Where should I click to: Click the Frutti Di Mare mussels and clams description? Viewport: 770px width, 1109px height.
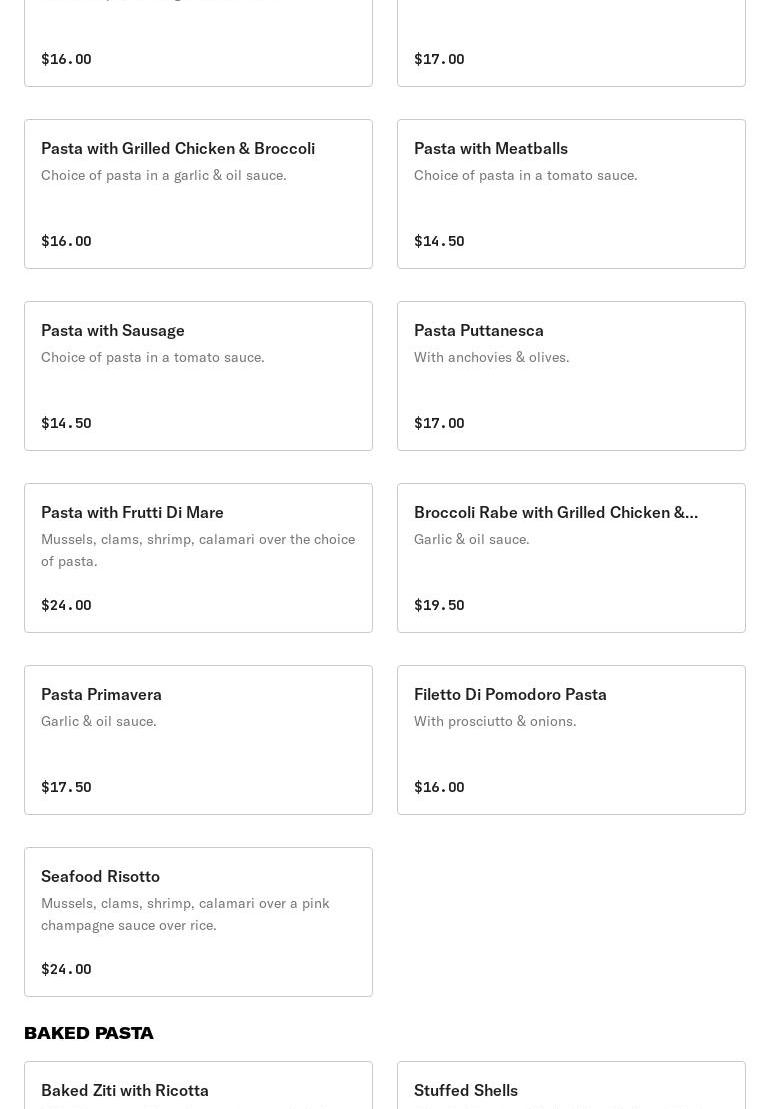pyautogui.click(x=198, y=550)
